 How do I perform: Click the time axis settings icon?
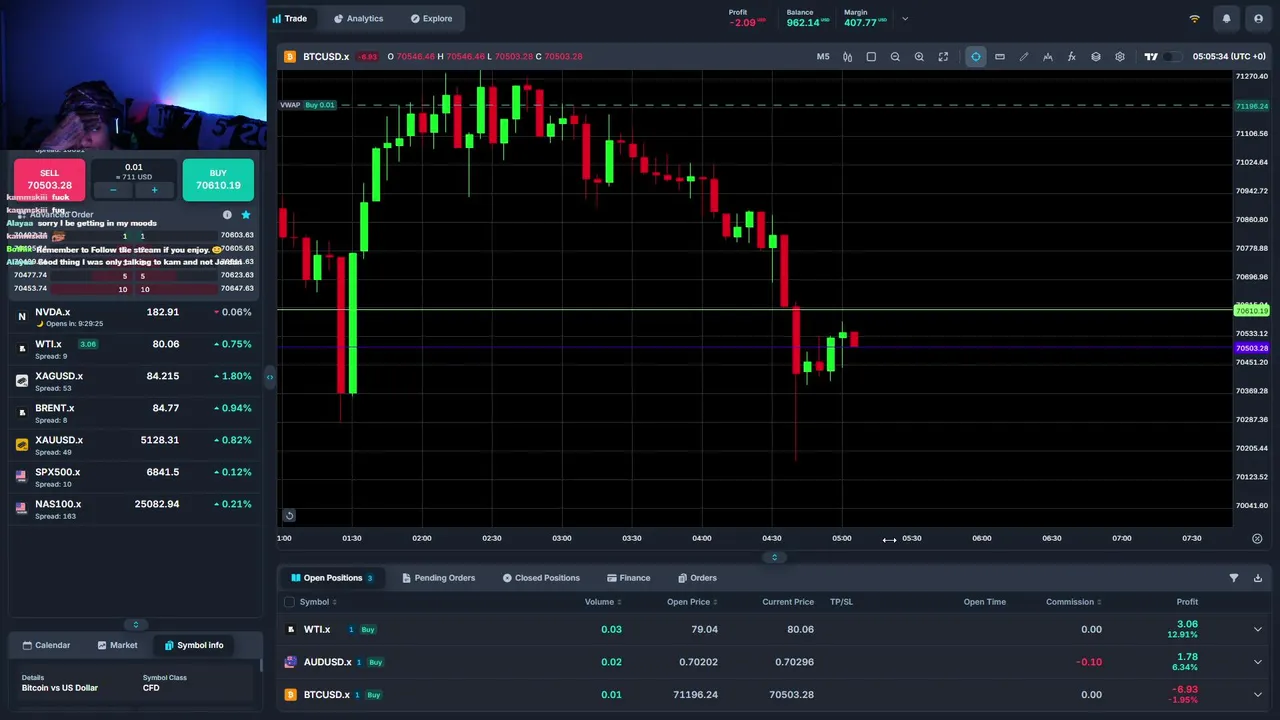click(1257, 539)
